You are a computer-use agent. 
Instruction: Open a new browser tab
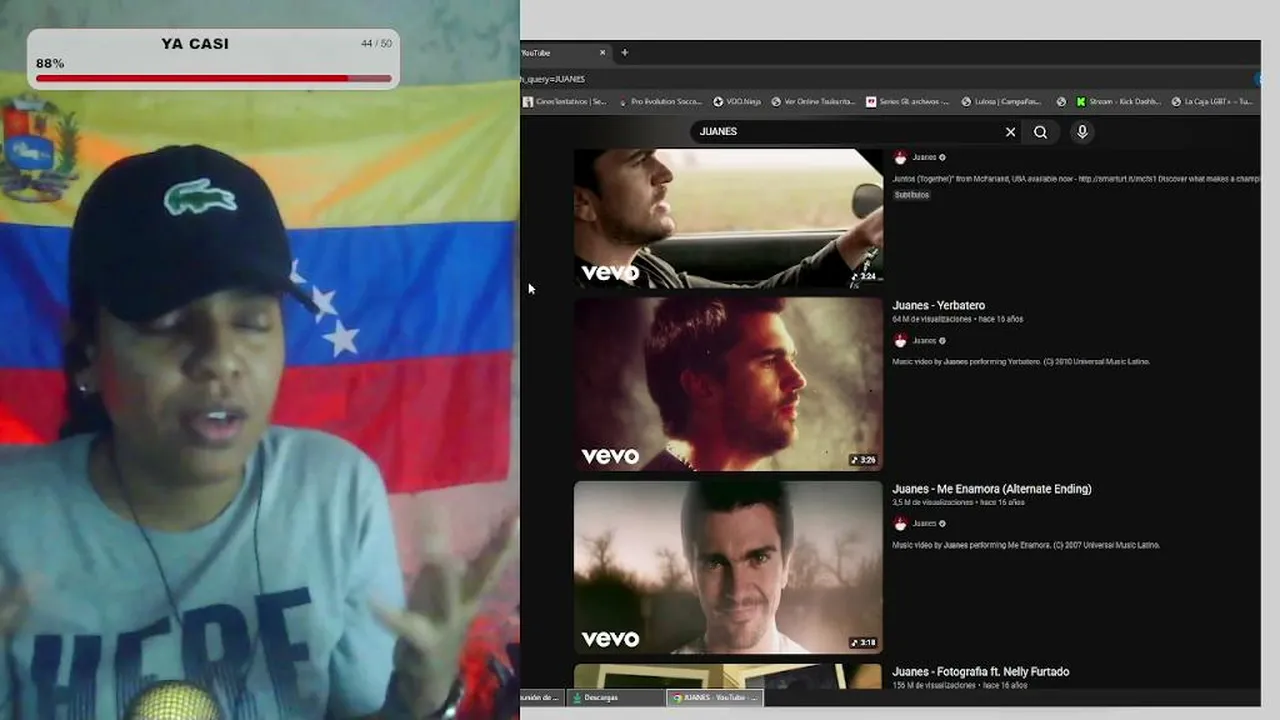point(624,53)
